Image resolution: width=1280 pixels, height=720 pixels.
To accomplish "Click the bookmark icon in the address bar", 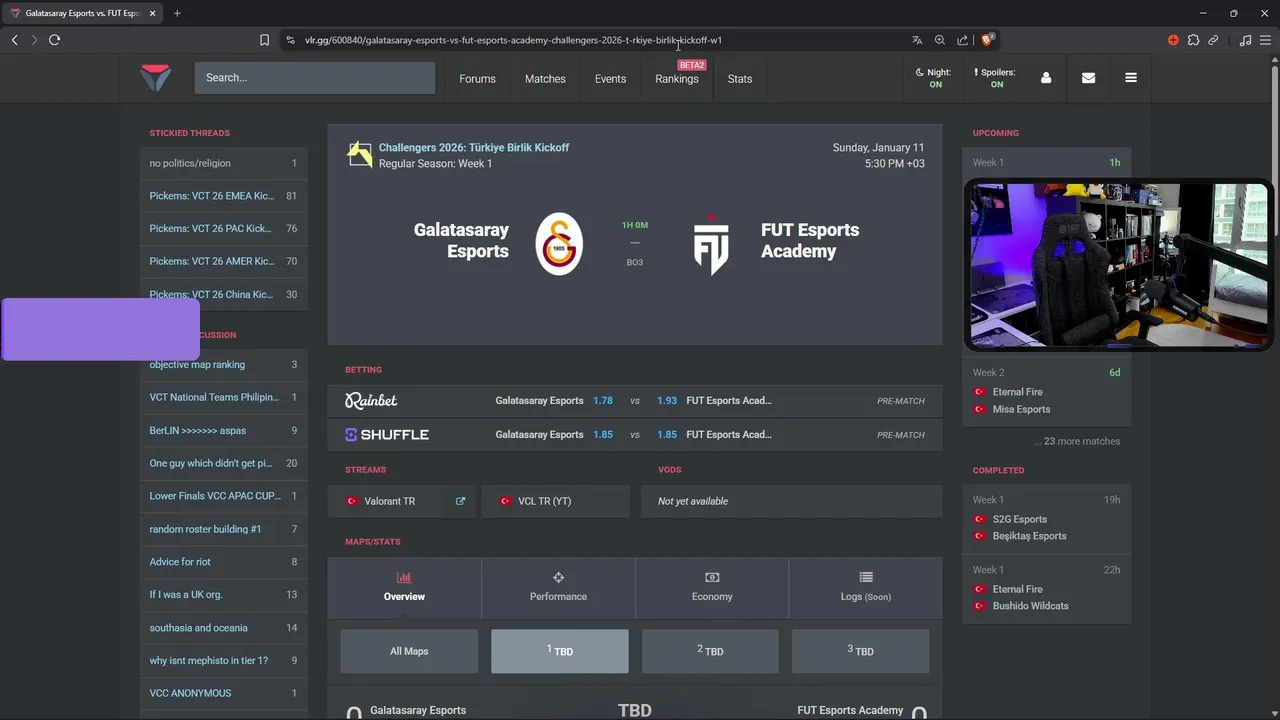I will (x=264, y=40).
